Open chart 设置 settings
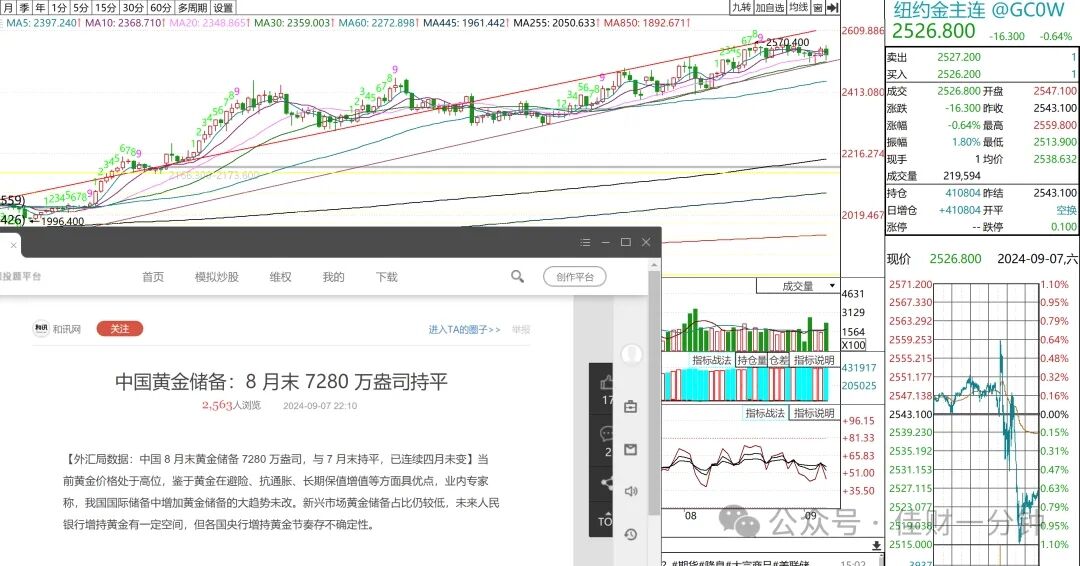Image resolution: width=1080 pixels, height=566 pixels. click(x=223, y=8)
